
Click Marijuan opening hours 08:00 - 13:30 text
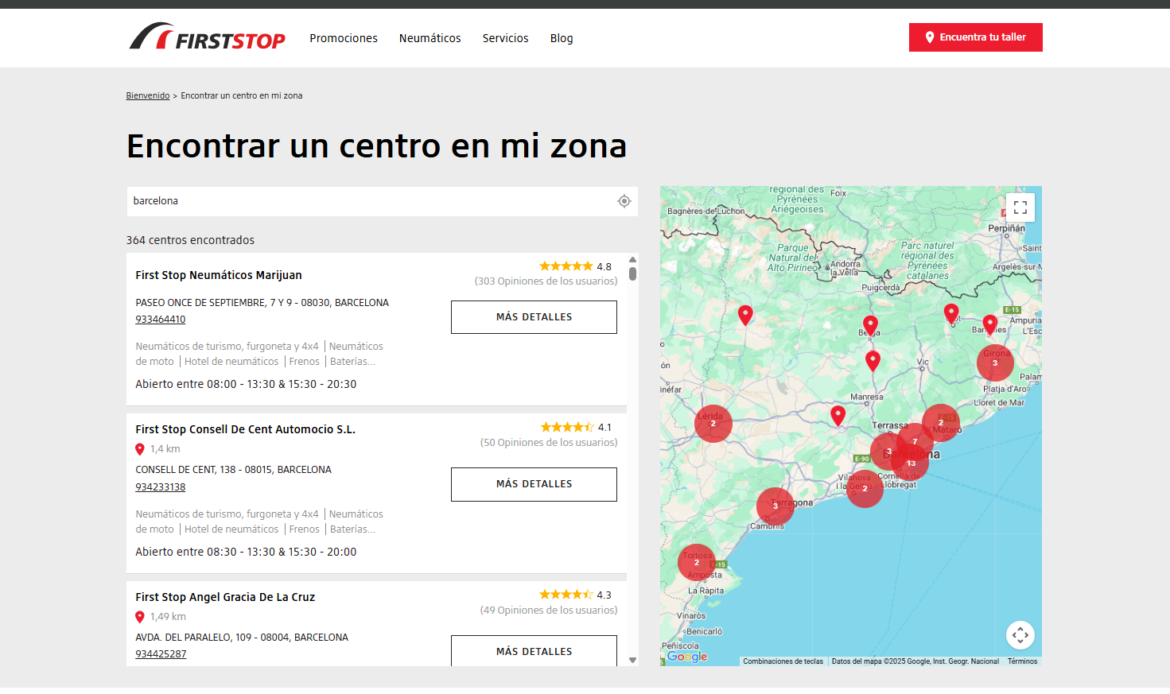245,384
